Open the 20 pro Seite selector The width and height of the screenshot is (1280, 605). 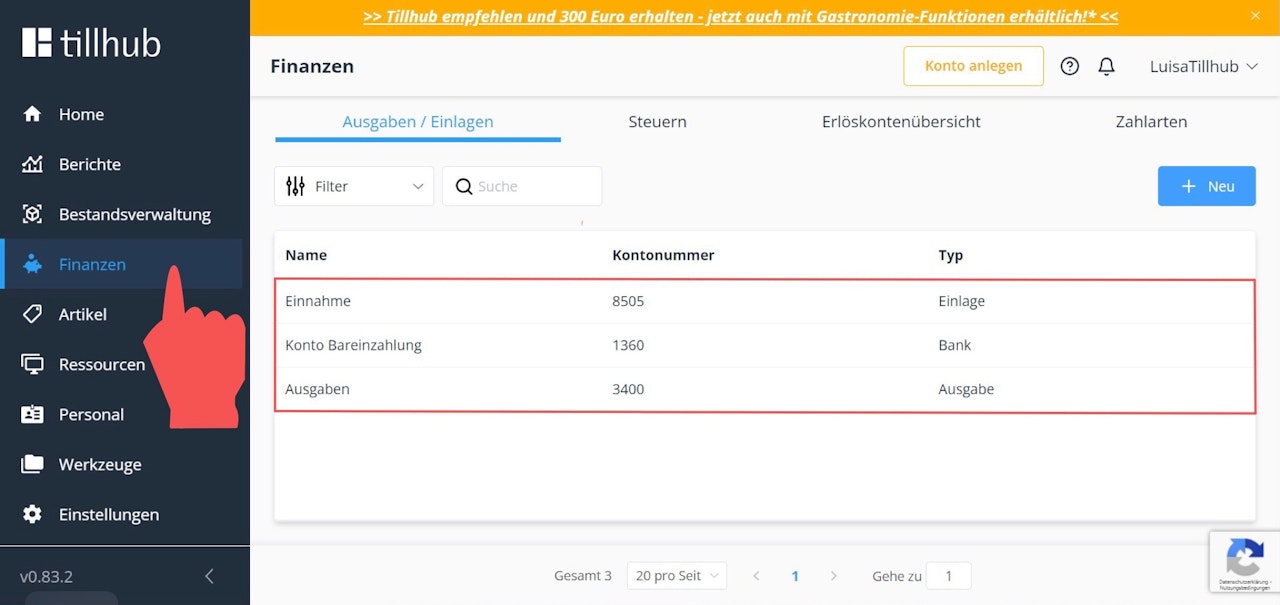click(x=676, y=575)
